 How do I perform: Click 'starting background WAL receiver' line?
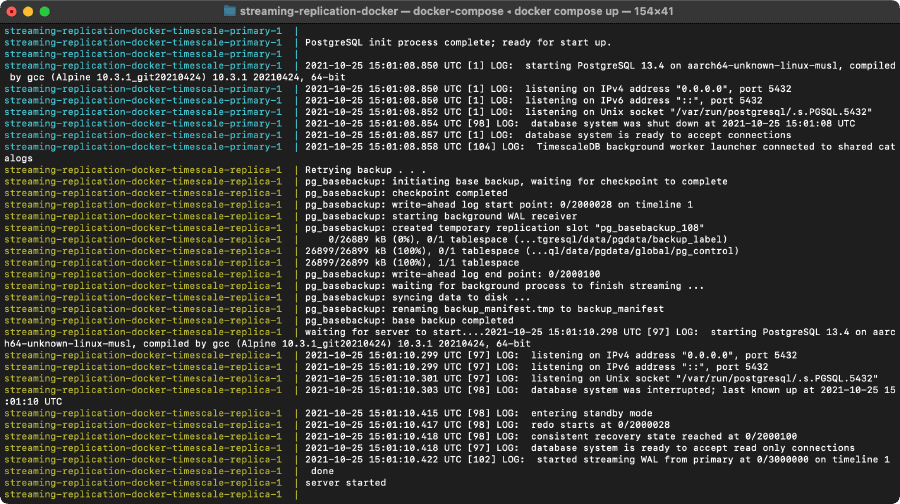pos(441,216)
